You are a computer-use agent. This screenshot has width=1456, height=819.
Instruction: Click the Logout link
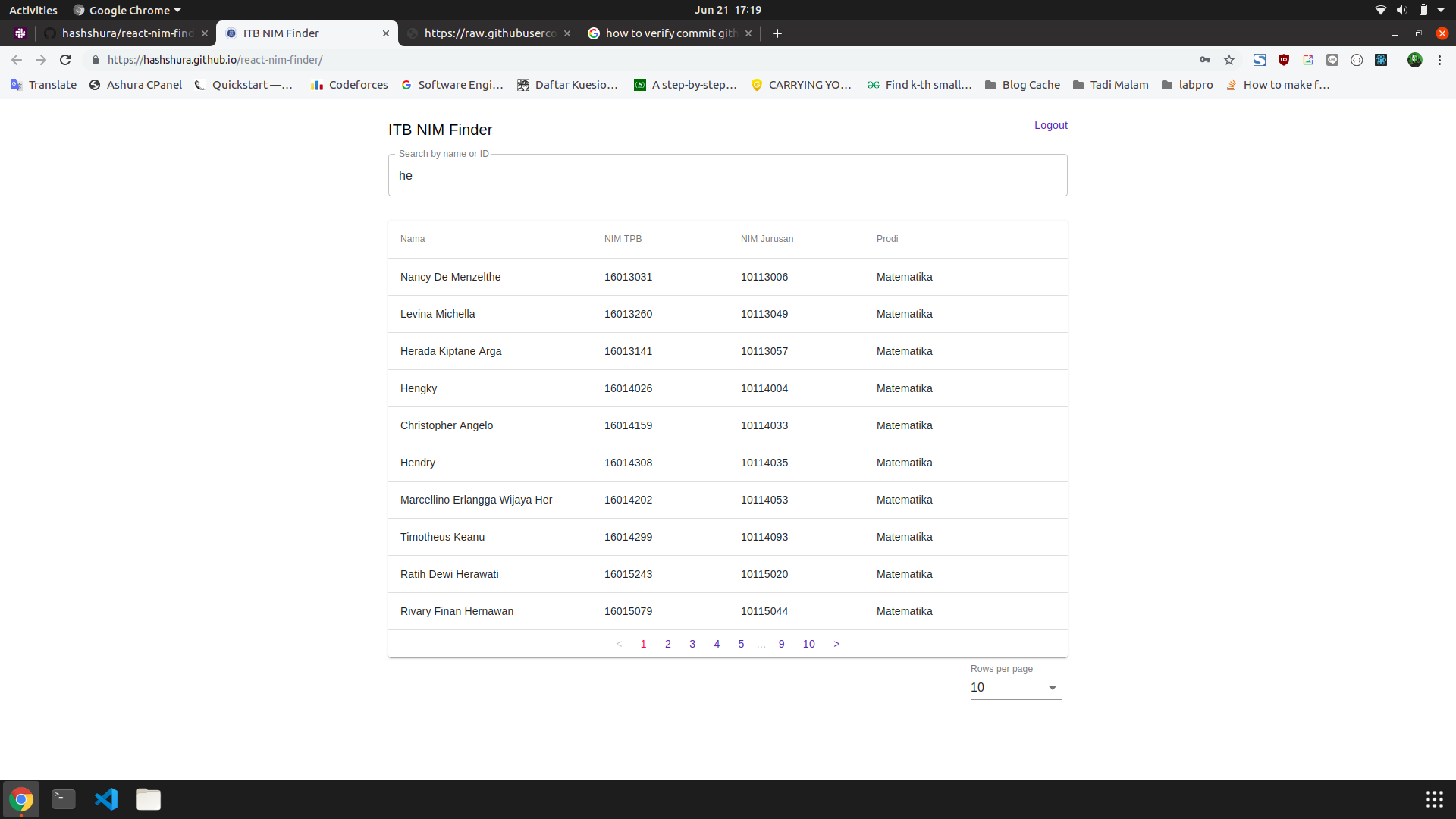(1050, 125)
